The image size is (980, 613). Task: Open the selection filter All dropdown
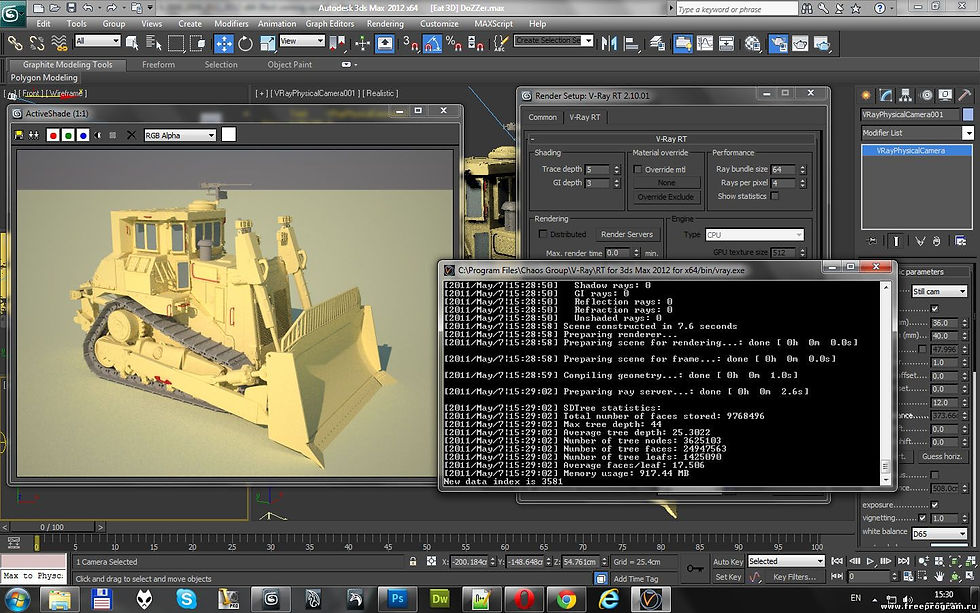click(98, 41)
